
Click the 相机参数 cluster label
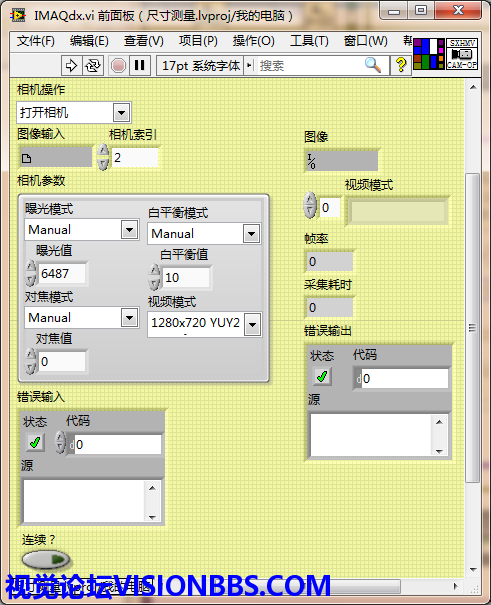[x=41, y=181]
